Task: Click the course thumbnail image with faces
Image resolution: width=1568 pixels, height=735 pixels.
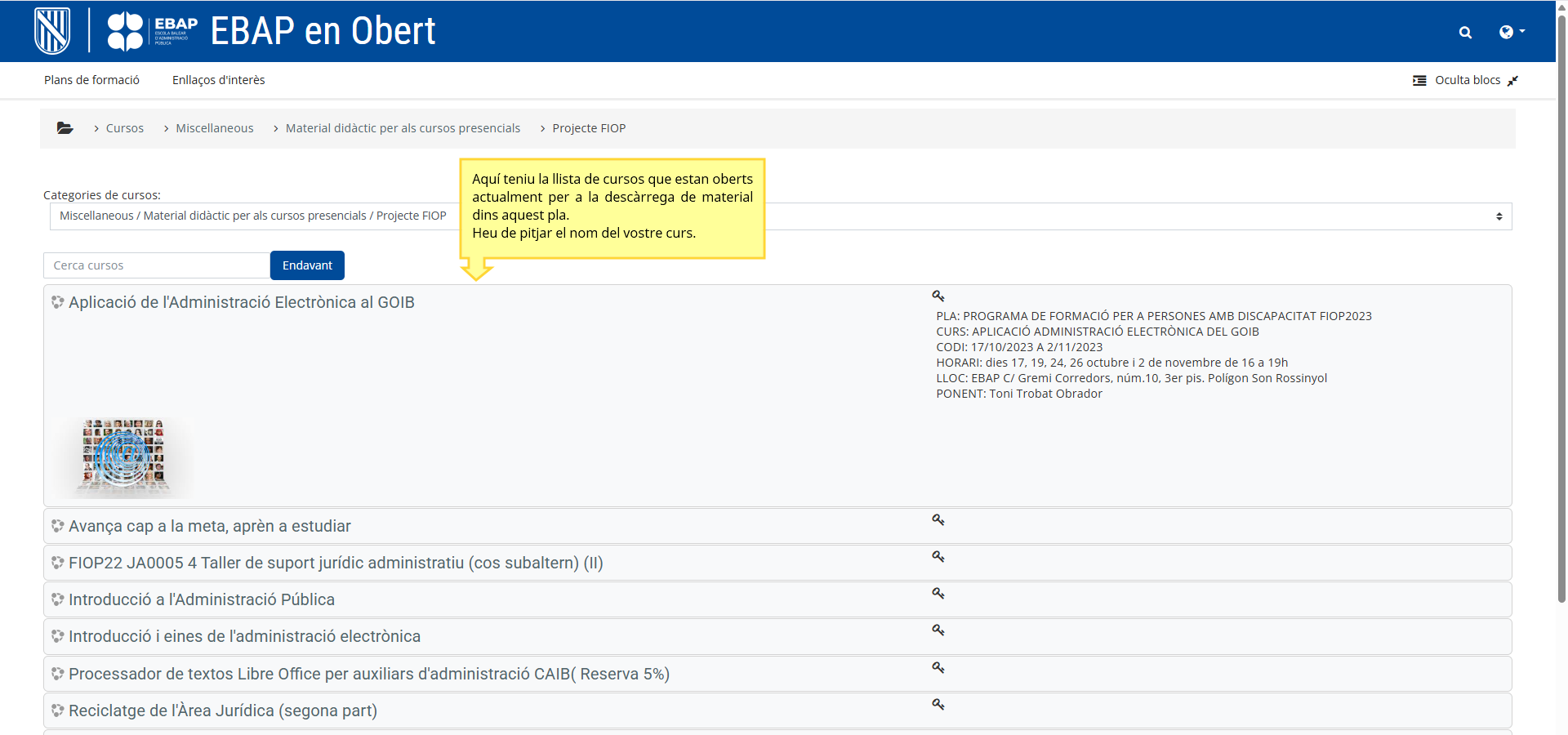Action: [123, 455]
